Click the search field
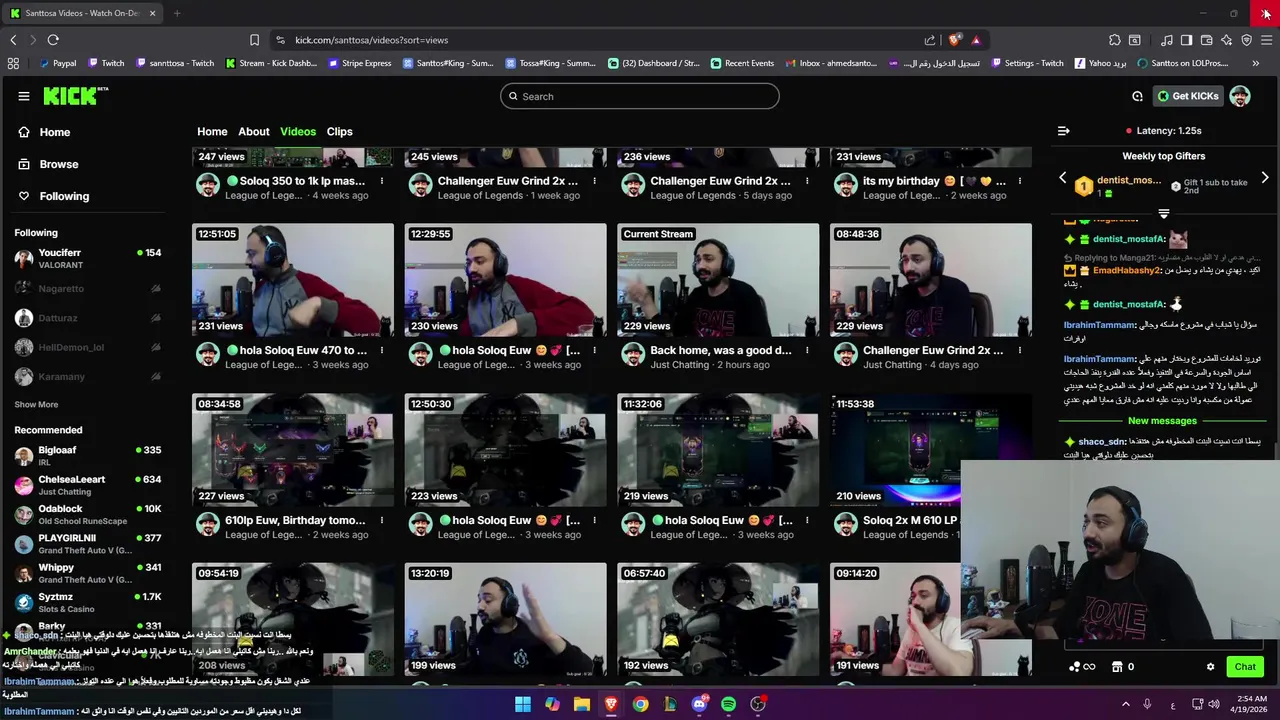This screenshot has width=1280, height=720. [x=640, y=96]
